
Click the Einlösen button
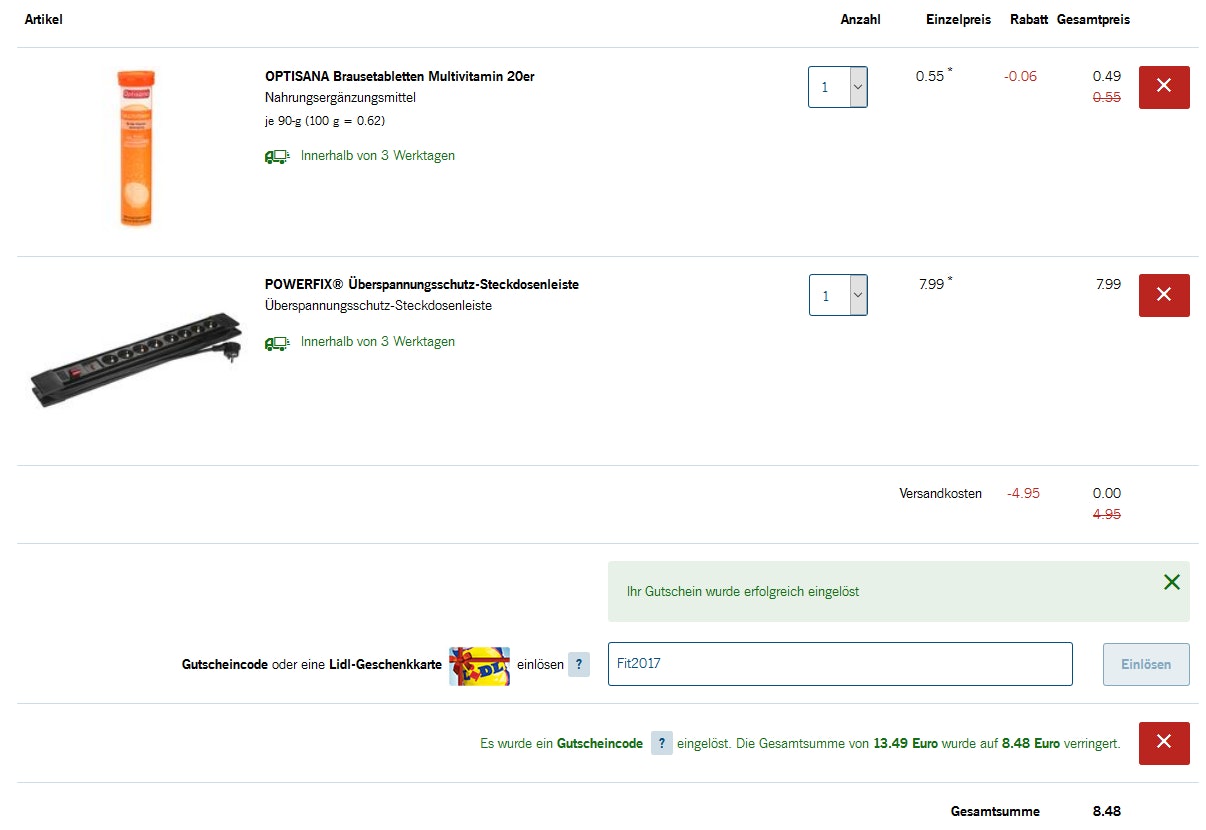tap(1145, 664)
